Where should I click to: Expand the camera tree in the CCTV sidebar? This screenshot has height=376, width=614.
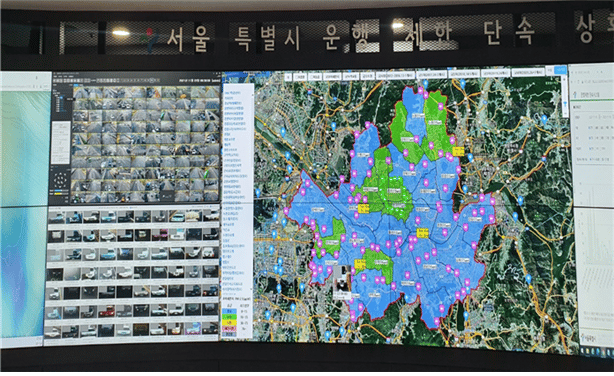pos(54,91)
